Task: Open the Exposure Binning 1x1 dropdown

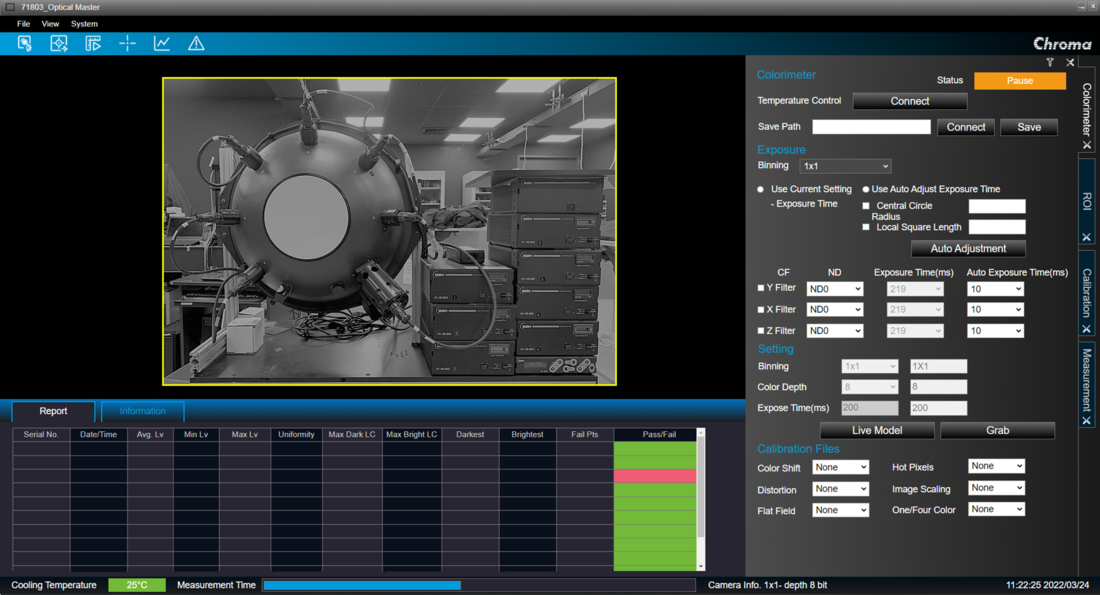Action: click(x=845, y=166)
